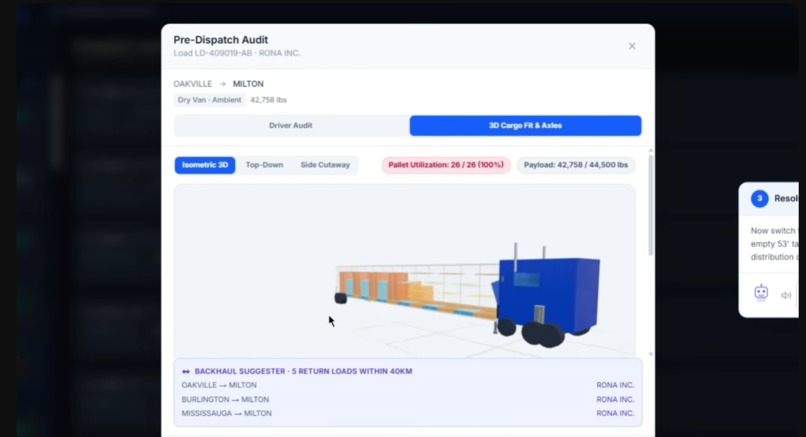Image resolution: width=806 pixels, height=437 pixels.
Task: Open the 3D Cargo Fit & Axles tab
Action: (x=525, y=125)
